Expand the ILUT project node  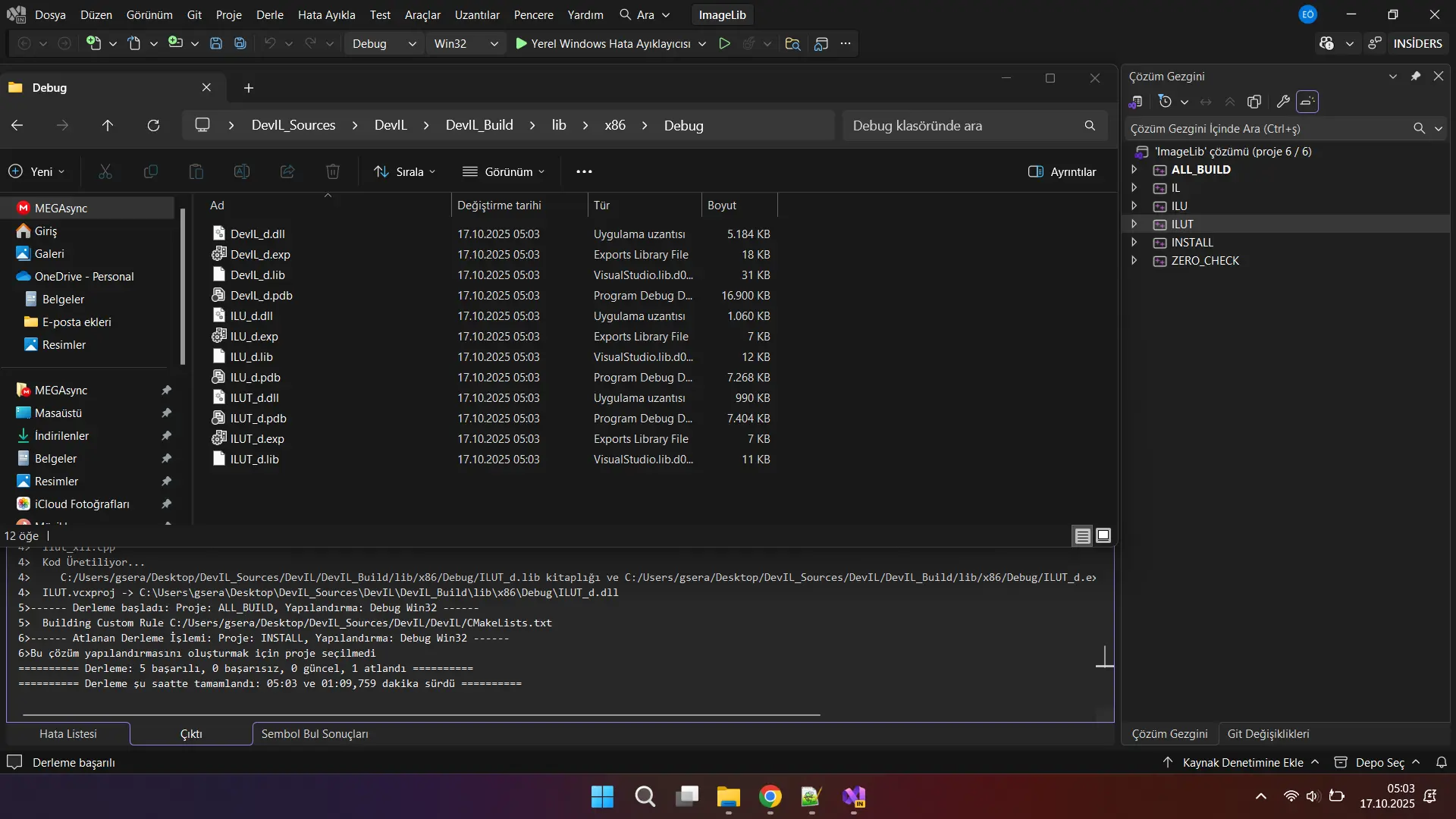pos(1134,224)
